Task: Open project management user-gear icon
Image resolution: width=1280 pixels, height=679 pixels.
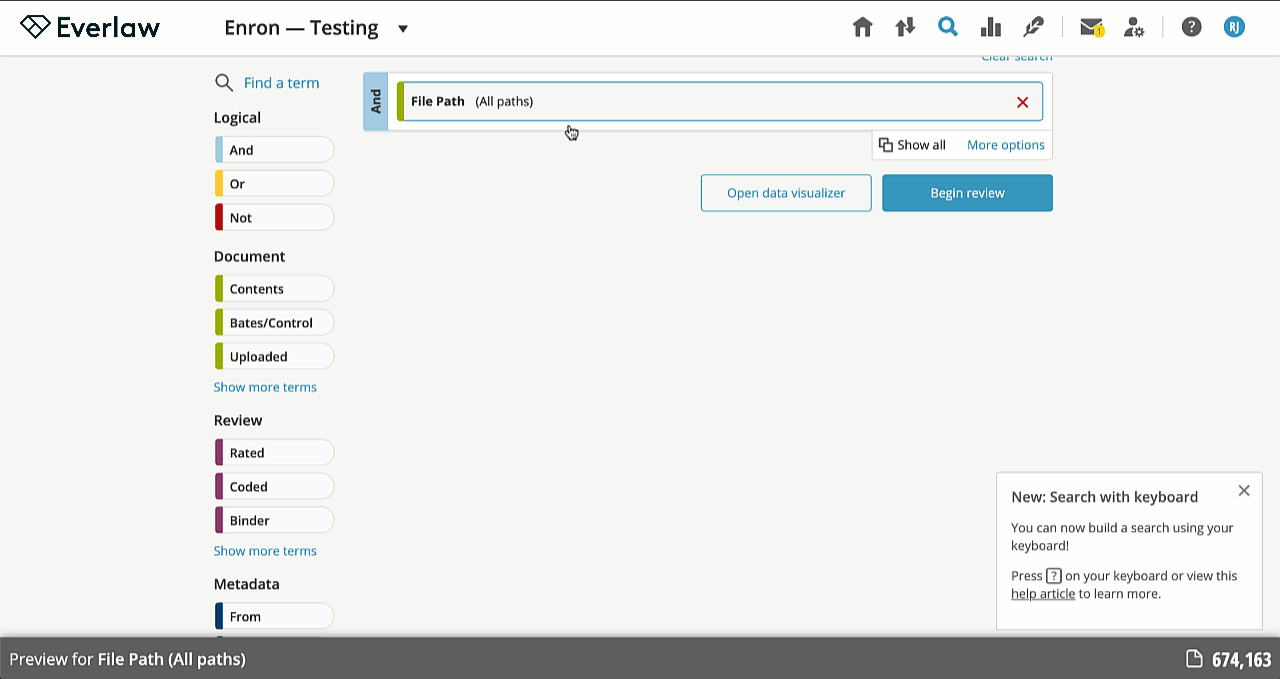Action: tap(1134, 27)
